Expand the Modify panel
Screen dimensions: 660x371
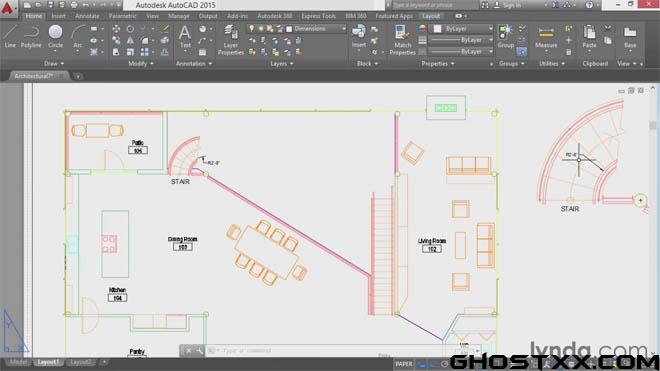[x=141, y=64]
